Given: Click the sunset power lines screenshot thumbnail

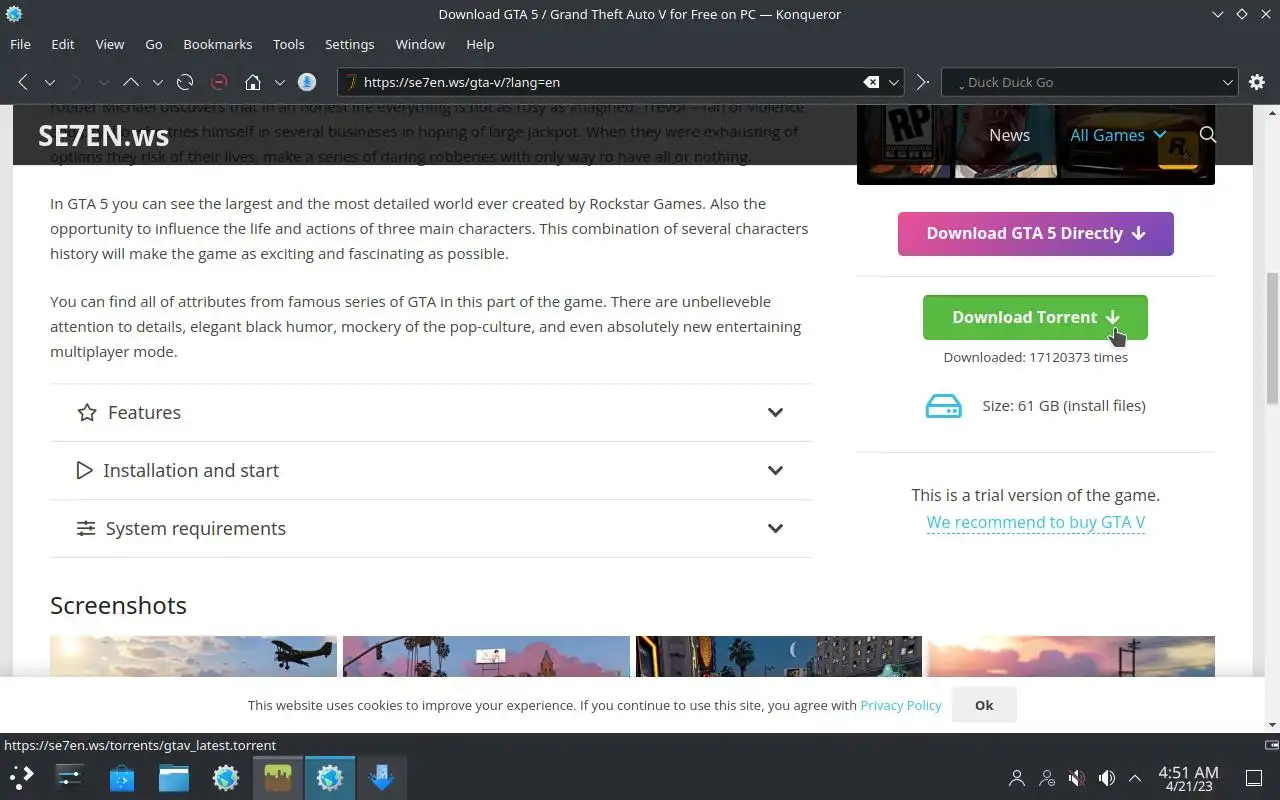Looking at the screenshot, I should (1071, 656).
